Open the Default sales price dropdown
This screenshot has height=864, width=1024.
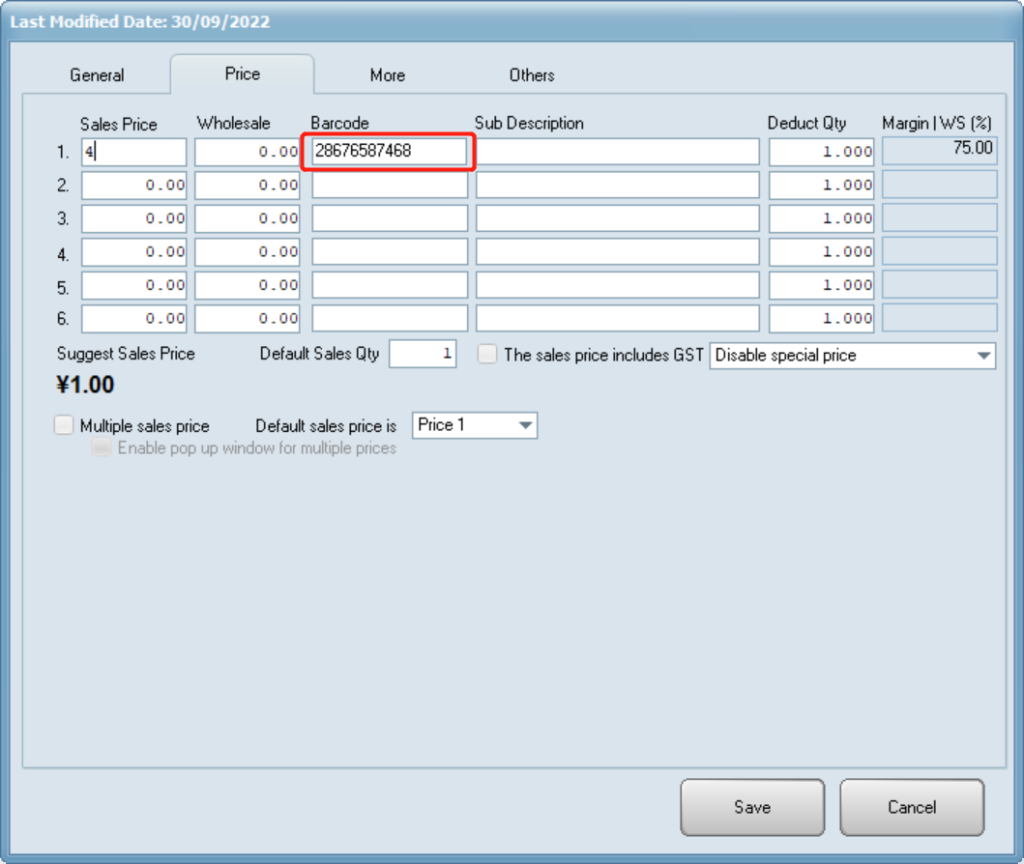pos(475,425)
